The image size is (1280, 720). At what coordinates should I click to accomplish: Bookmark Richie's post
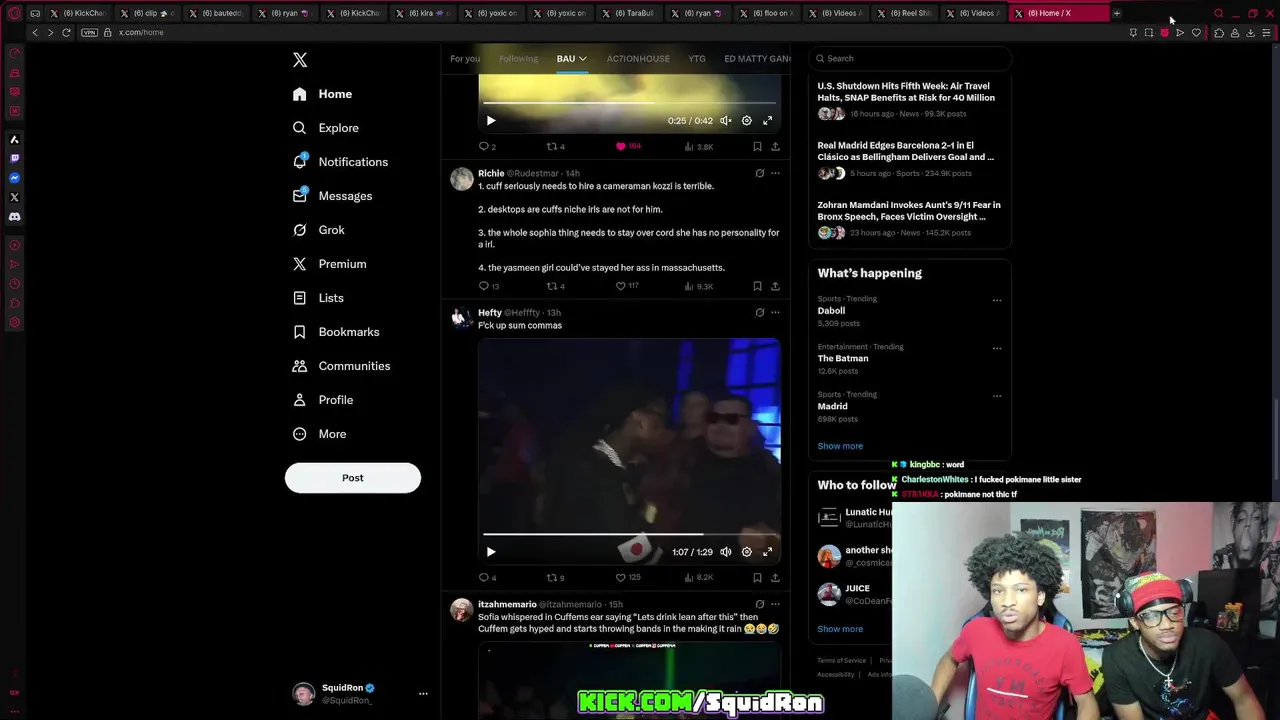tap(757, 286)
